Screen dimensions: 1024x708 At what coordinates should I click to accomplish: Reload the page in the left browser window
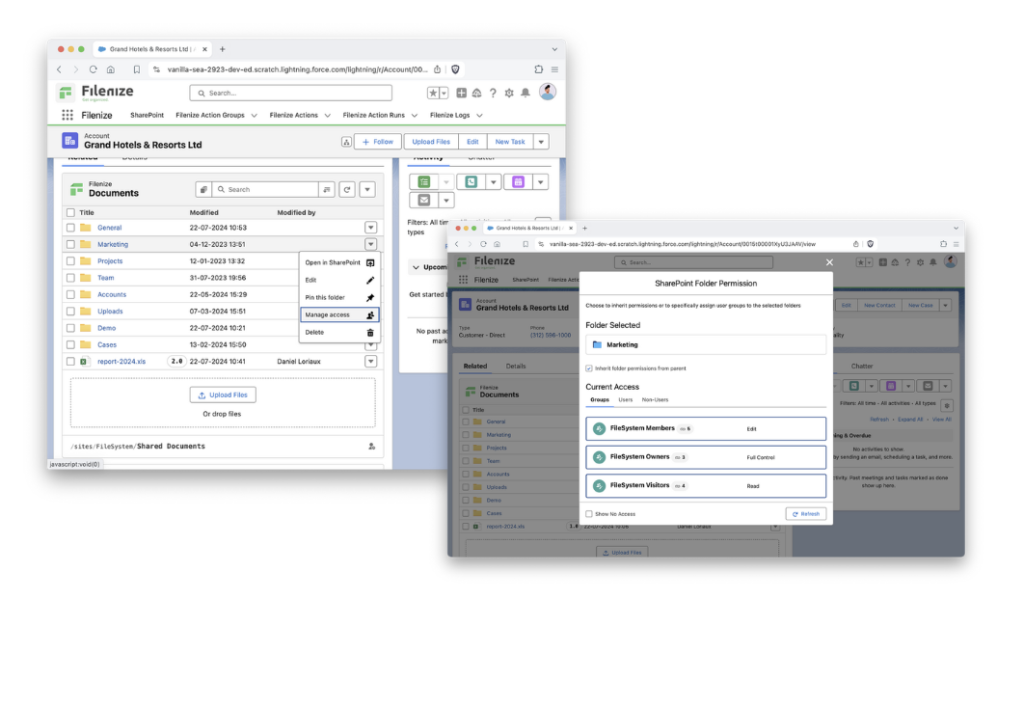[93, 69]
